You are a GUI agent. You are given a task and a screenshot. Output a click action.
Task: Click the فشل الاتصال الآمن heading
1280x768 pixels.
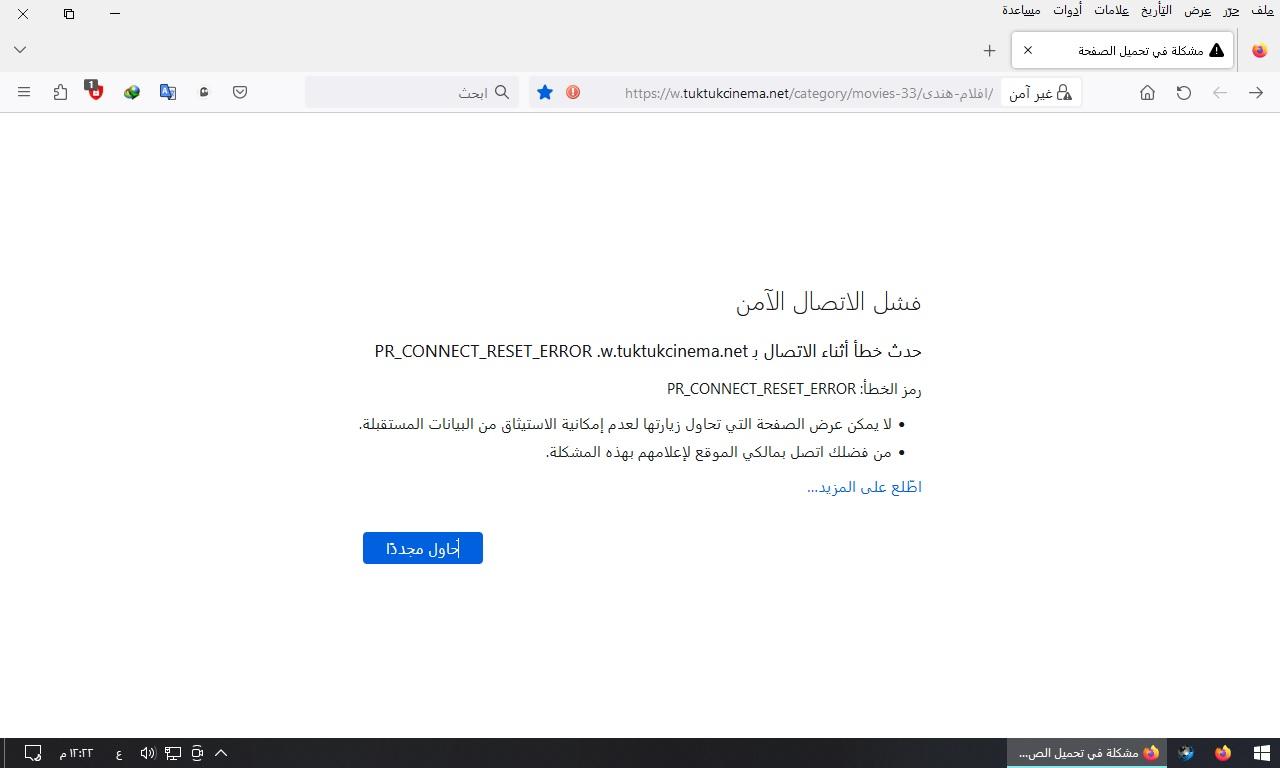pyautogui.click(x=828, y=302)
